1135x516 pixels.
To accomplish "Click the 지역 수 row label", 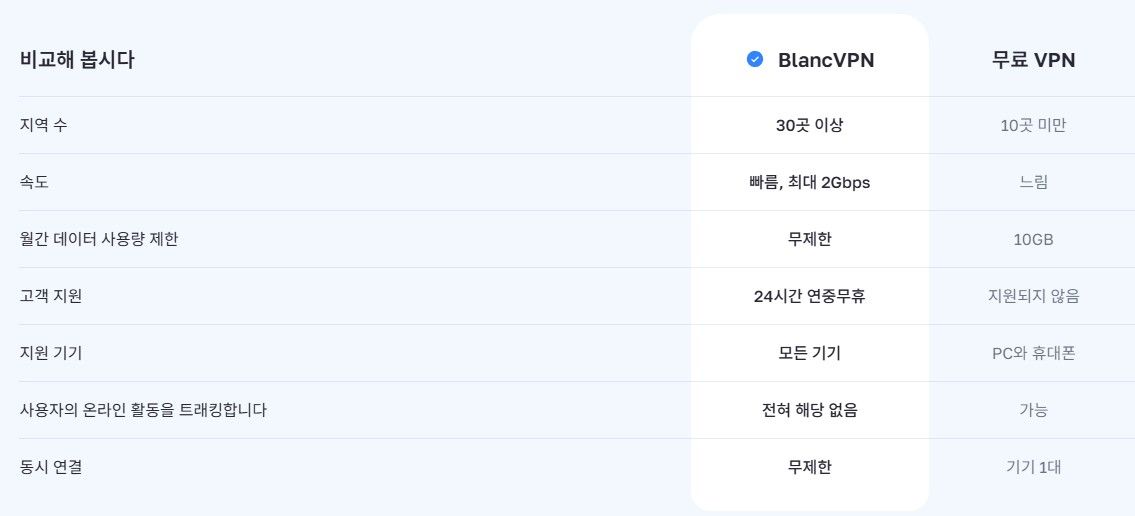I will tap(43, 125).
